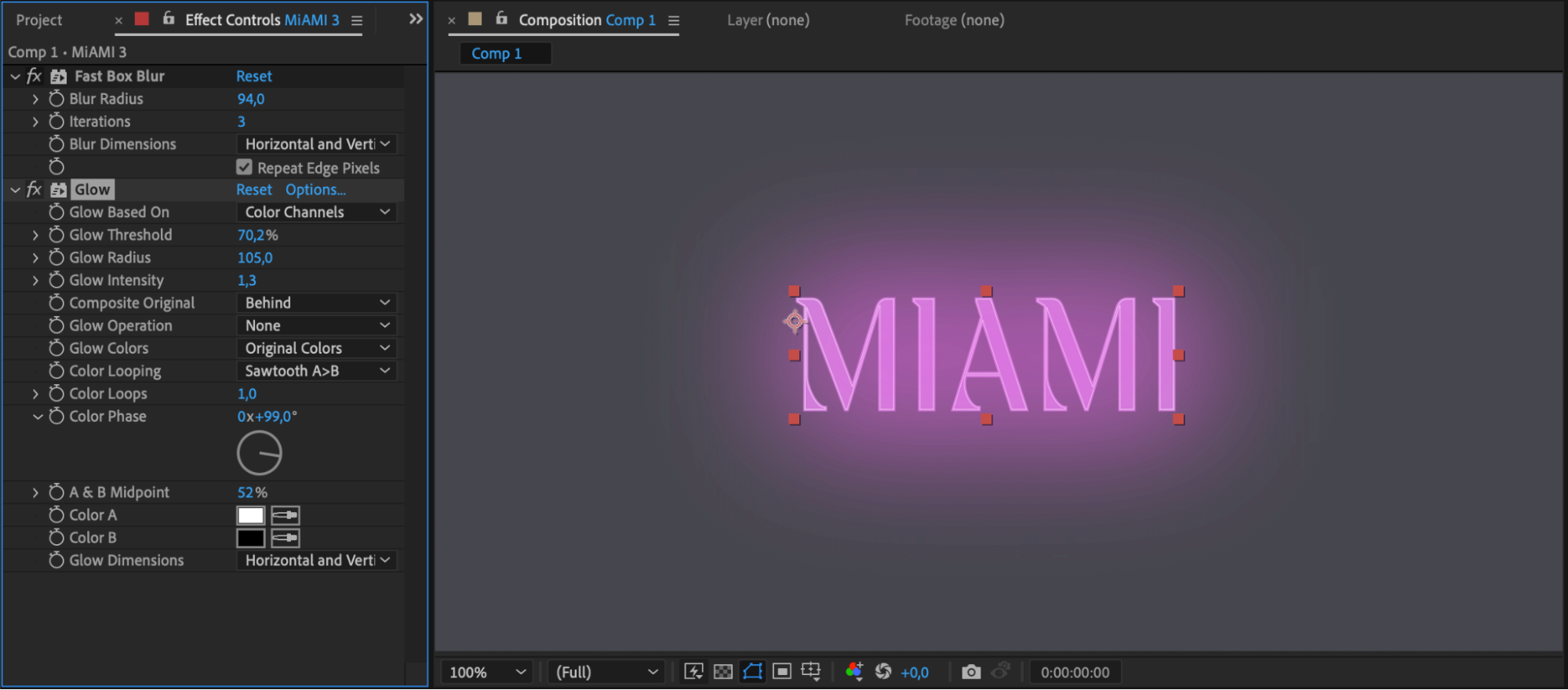1568x690 pixels.
Task: Toggle the transparency grid icon
Action: pos(723,672)
